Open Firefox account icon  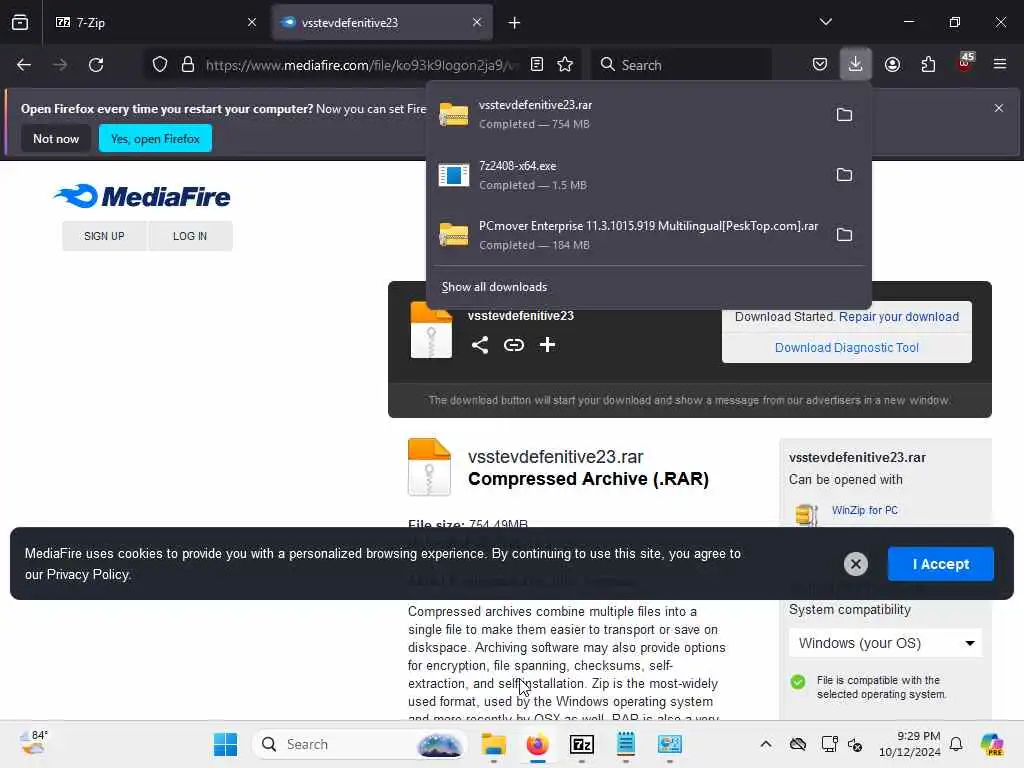point(892,65)
